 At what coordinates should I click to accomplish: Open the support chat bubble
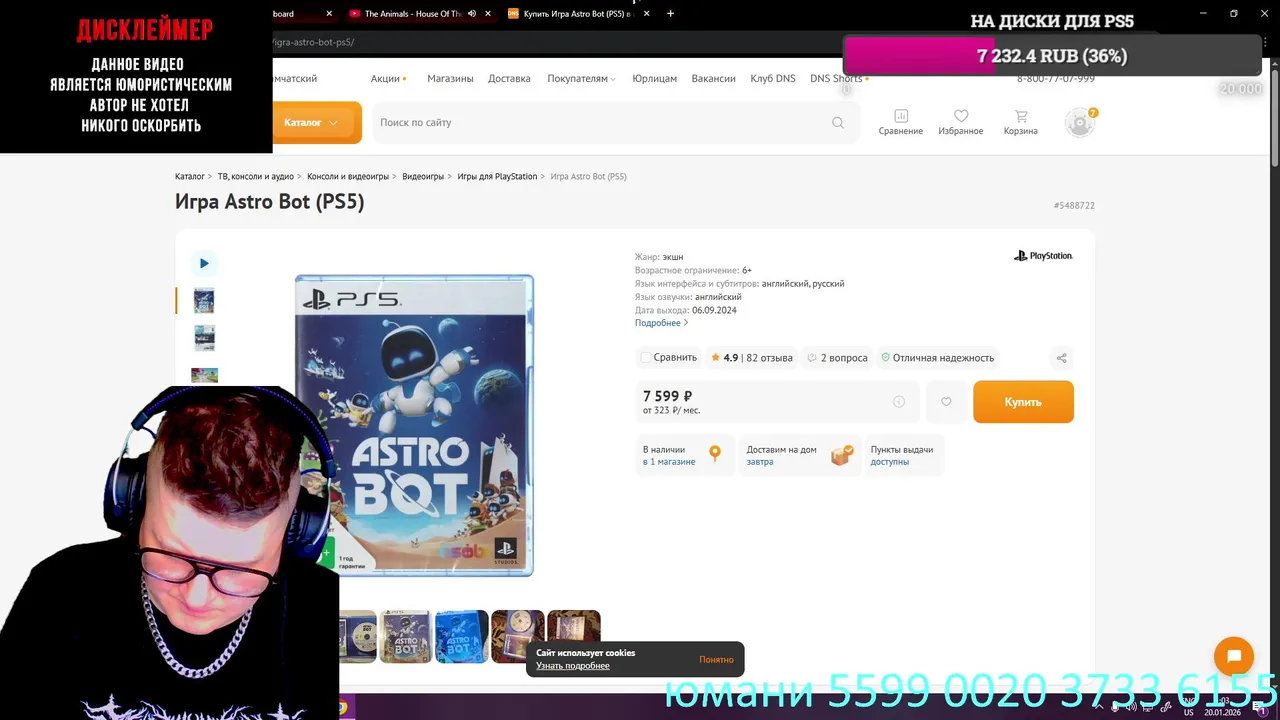tap(1233, 657)
